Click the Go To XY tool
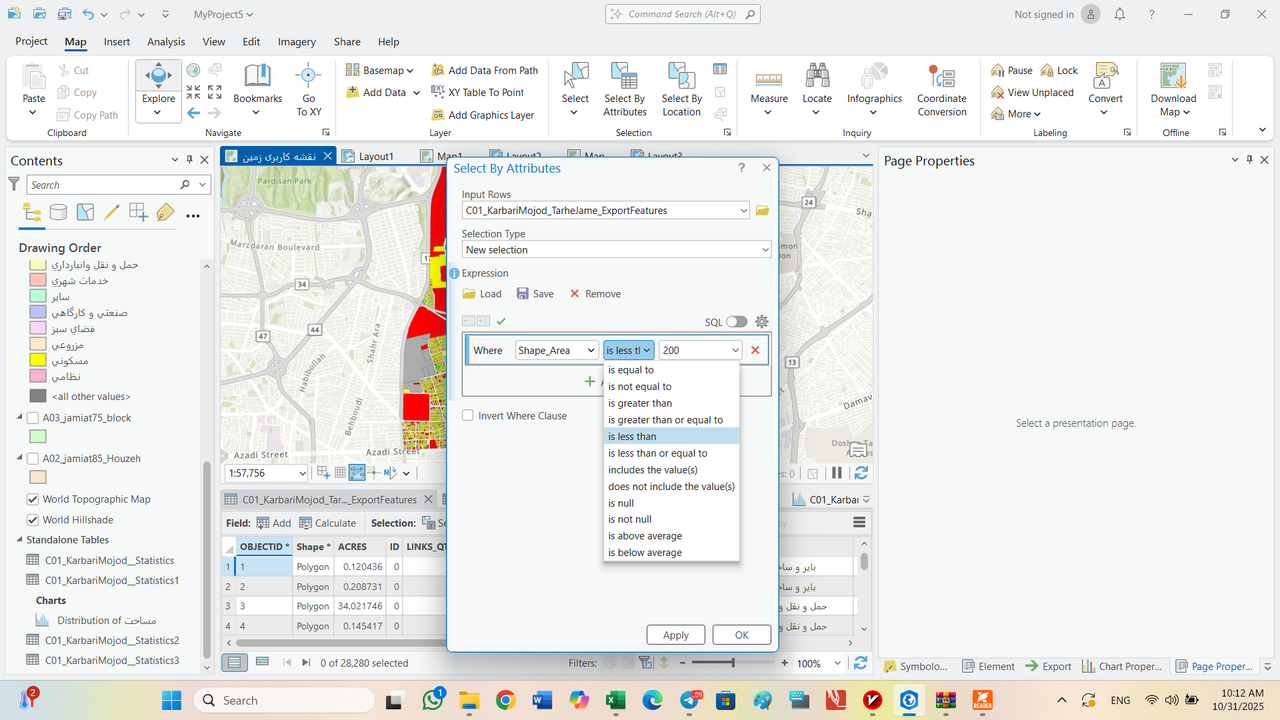1280x720 pixels. pyautogui.click(x=308, y=90)
